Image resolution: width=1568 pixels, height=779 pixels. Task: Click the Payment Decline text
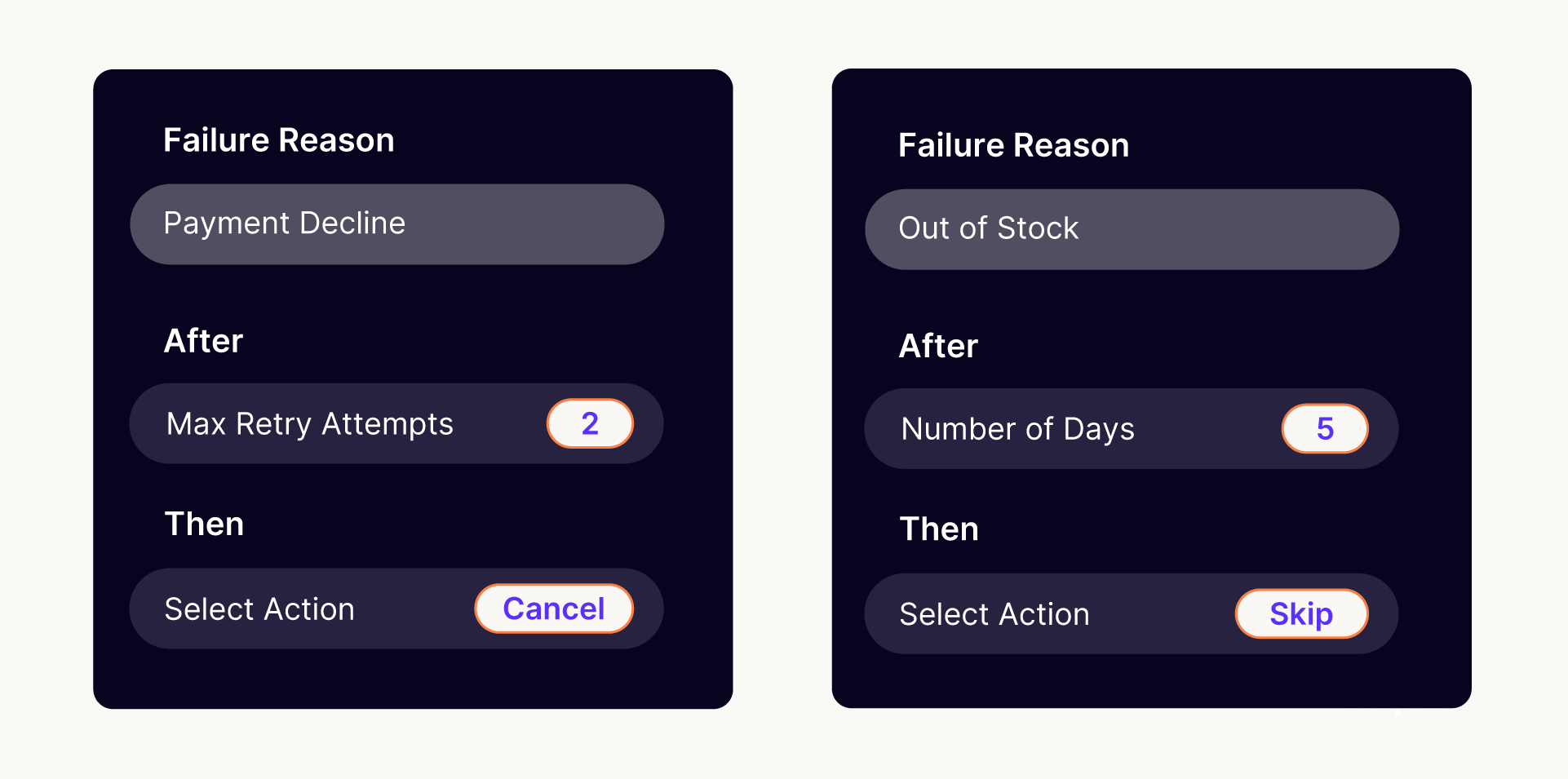pos(285,224)
